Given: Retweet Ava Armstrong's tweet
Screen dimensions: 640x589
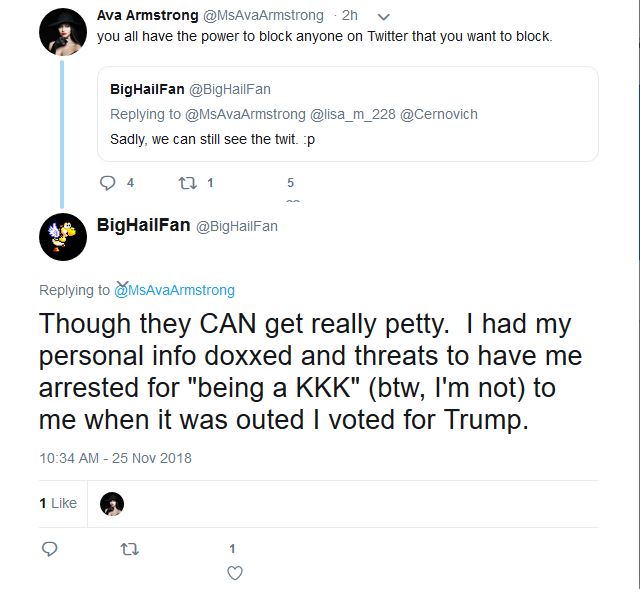Looking at the screenshot, I should [187, 183].
